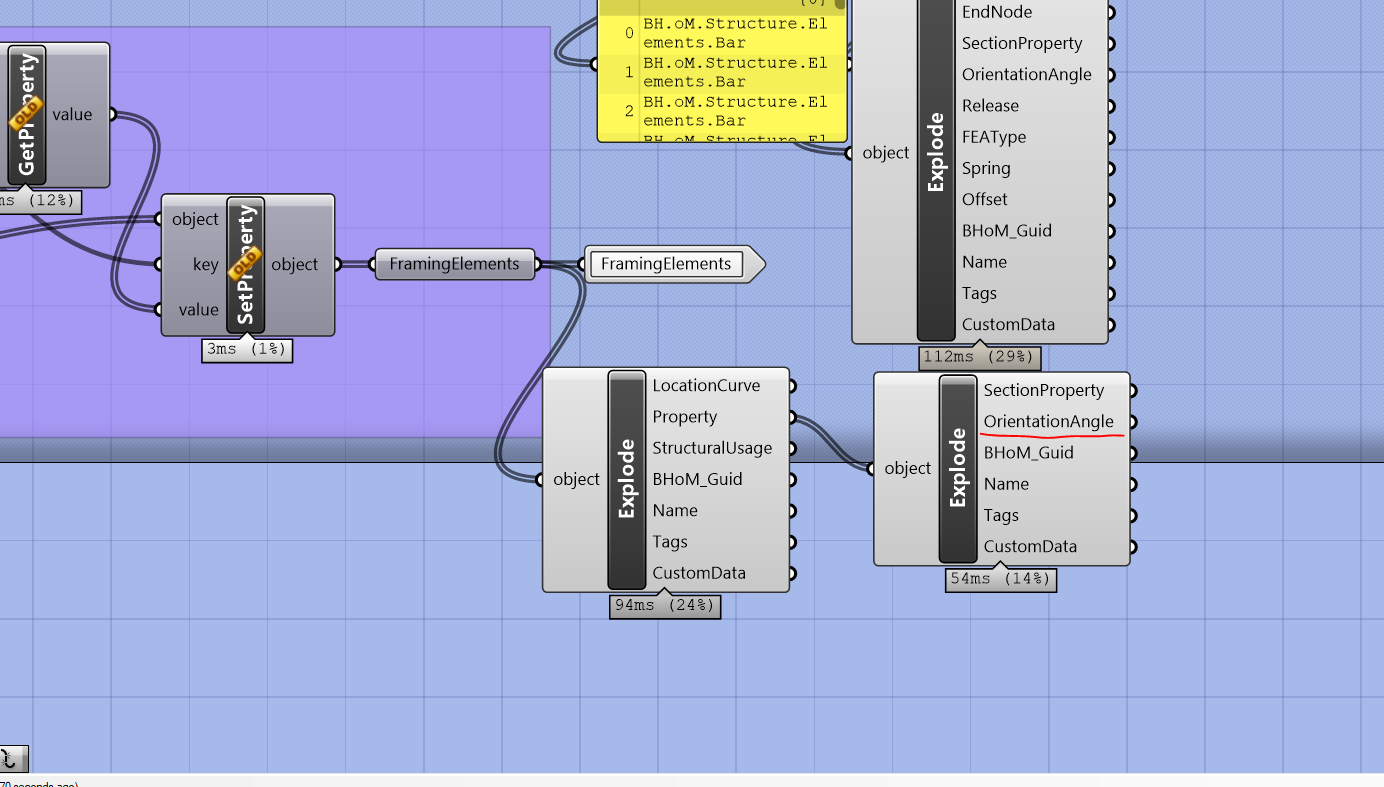Click the yellow panel listing Bar elements
This screenshot has width=1384, height=787.
point(722,70)
